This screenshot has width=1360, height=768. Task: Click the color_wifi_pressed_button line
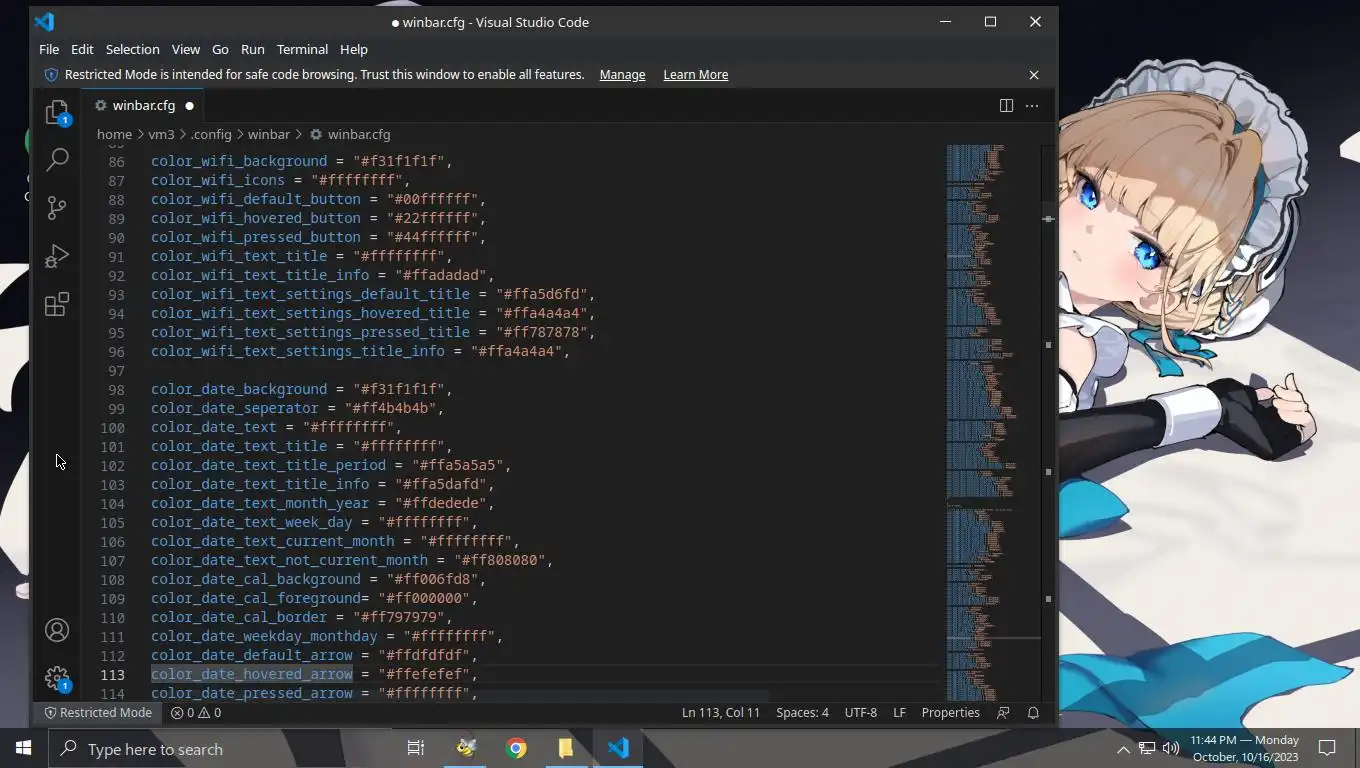click(x=318, y=237)
